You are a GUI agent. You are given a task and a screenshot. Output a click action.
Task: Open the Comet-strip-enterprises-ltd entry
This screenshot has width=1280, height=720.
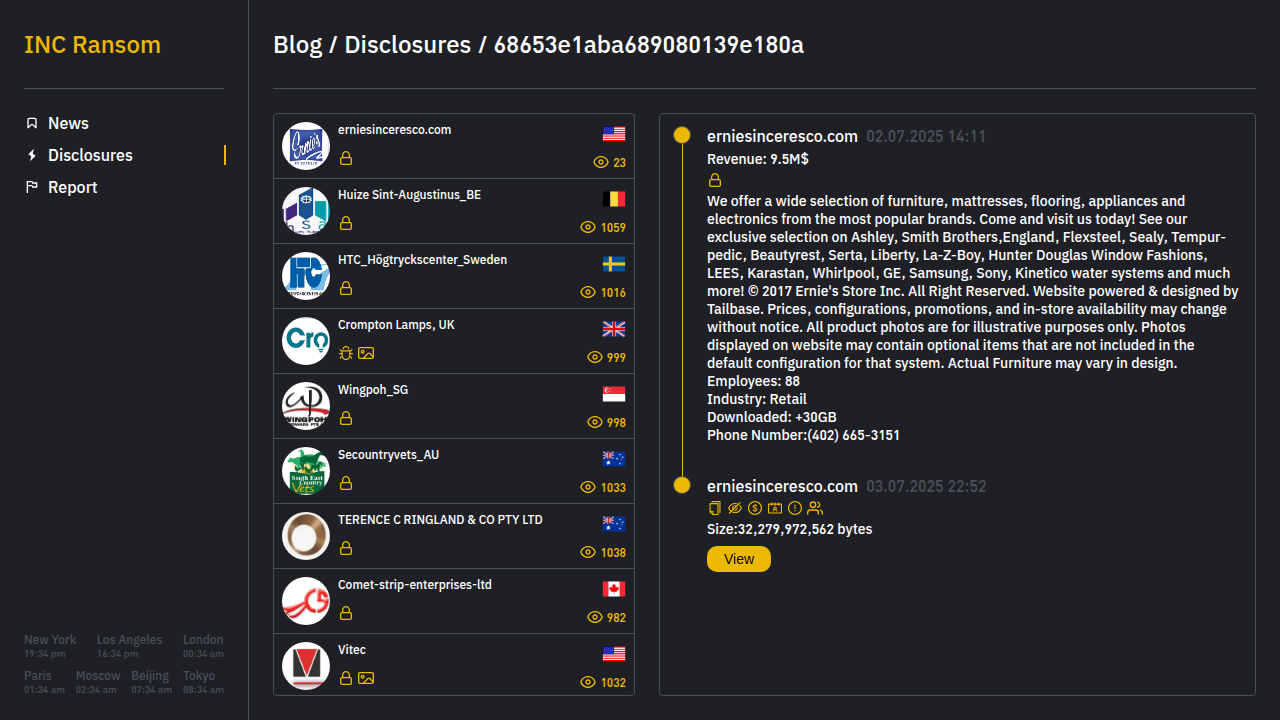(454, 601)
